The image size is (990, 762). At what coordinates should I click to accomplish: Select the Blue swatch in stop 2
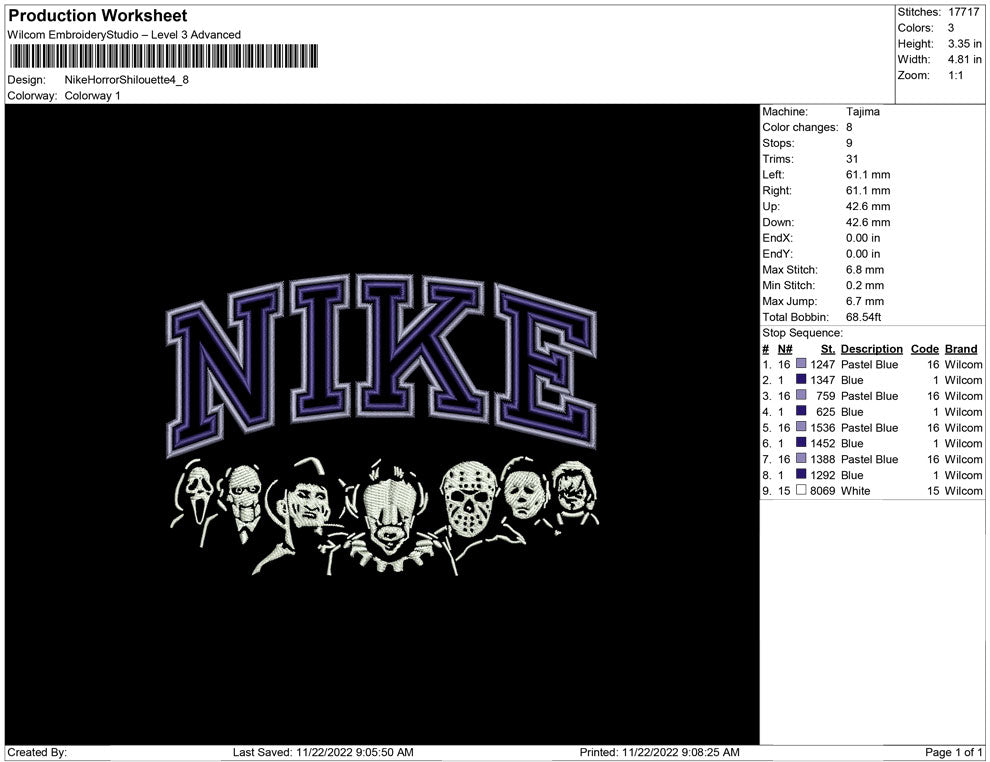(x=801, y=381)
